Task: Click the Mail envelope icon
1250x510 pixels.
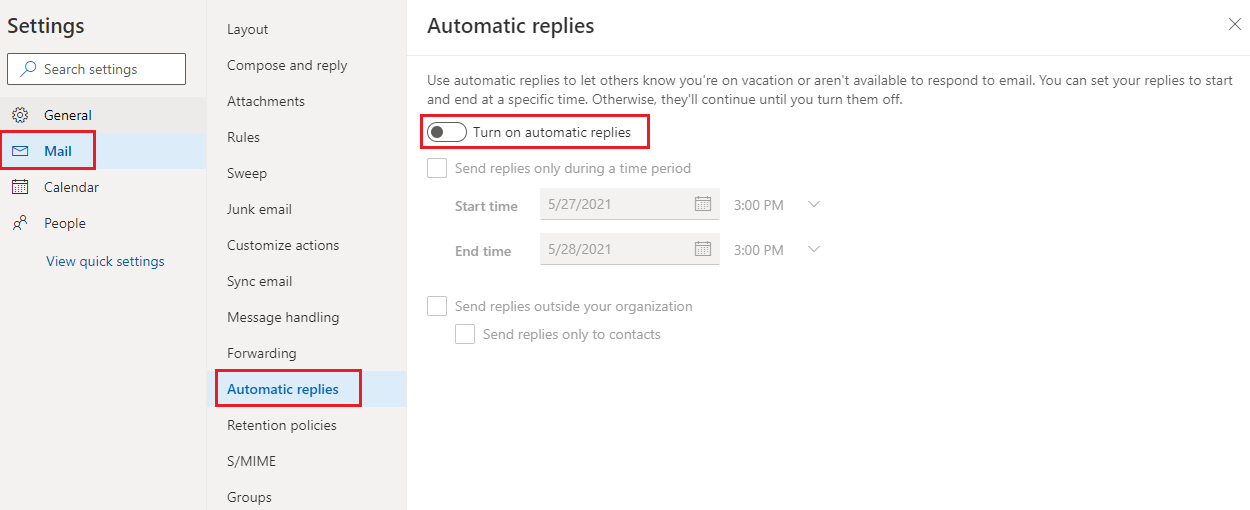Action: coord(20,151)
